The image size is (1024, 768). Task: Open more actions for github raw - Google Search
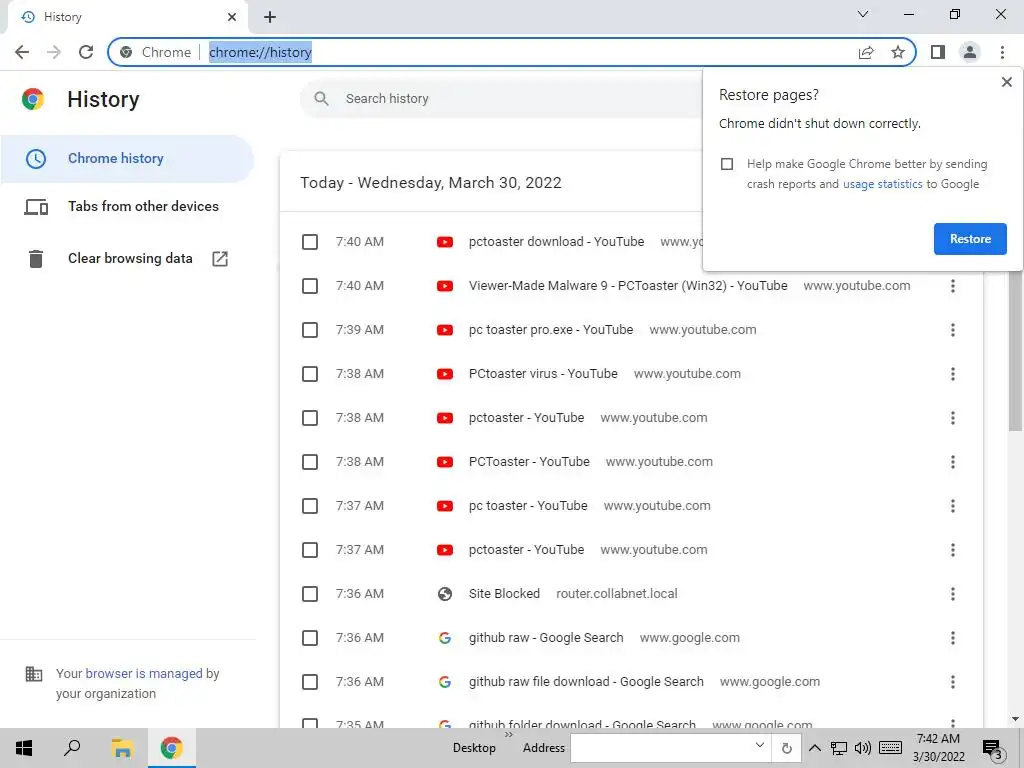tap(953, 638)
